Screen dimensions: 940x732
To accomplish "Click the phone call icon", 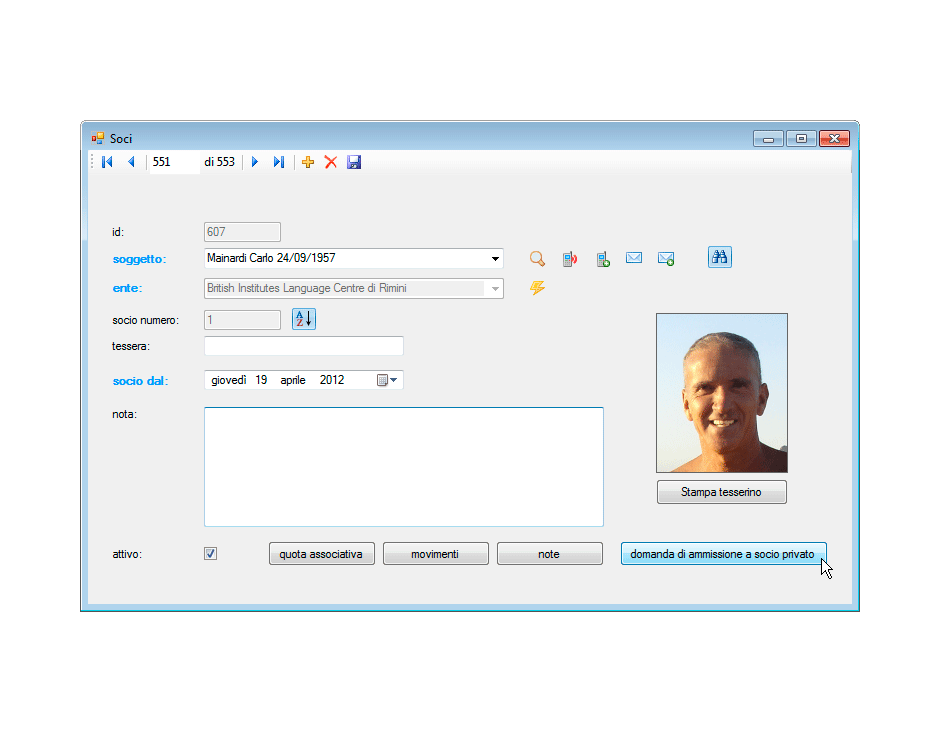I will point(570,259).
